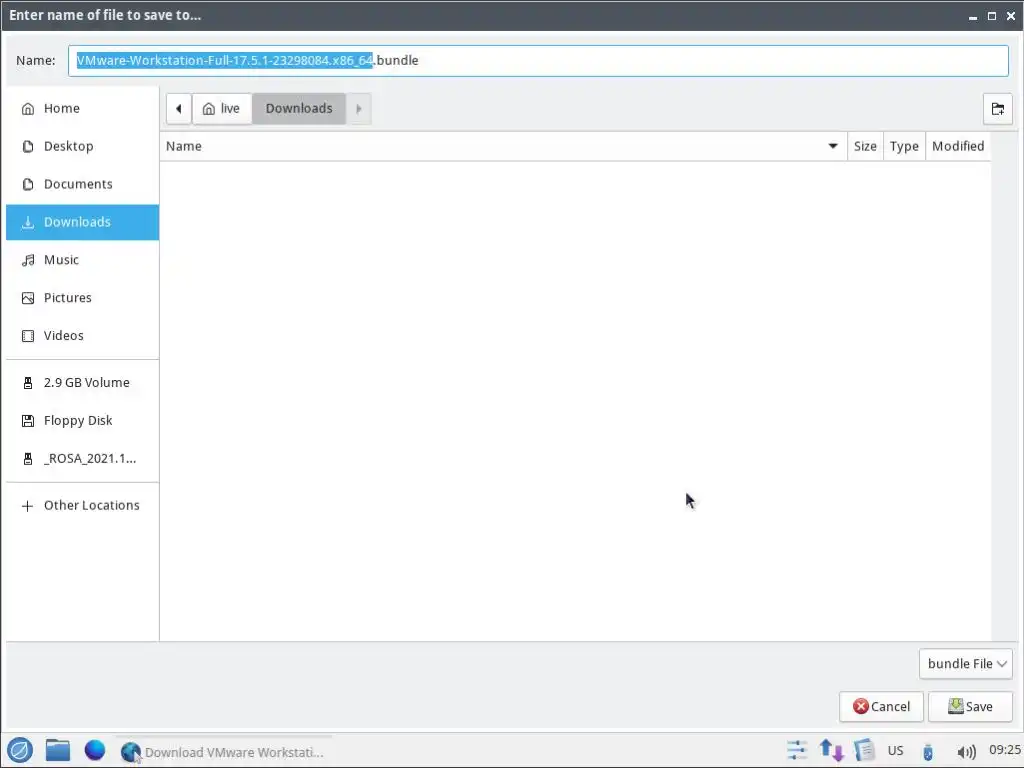Open the ROSA start menu icon
Screen dimensions: 1024x768
tap(20, 750)
